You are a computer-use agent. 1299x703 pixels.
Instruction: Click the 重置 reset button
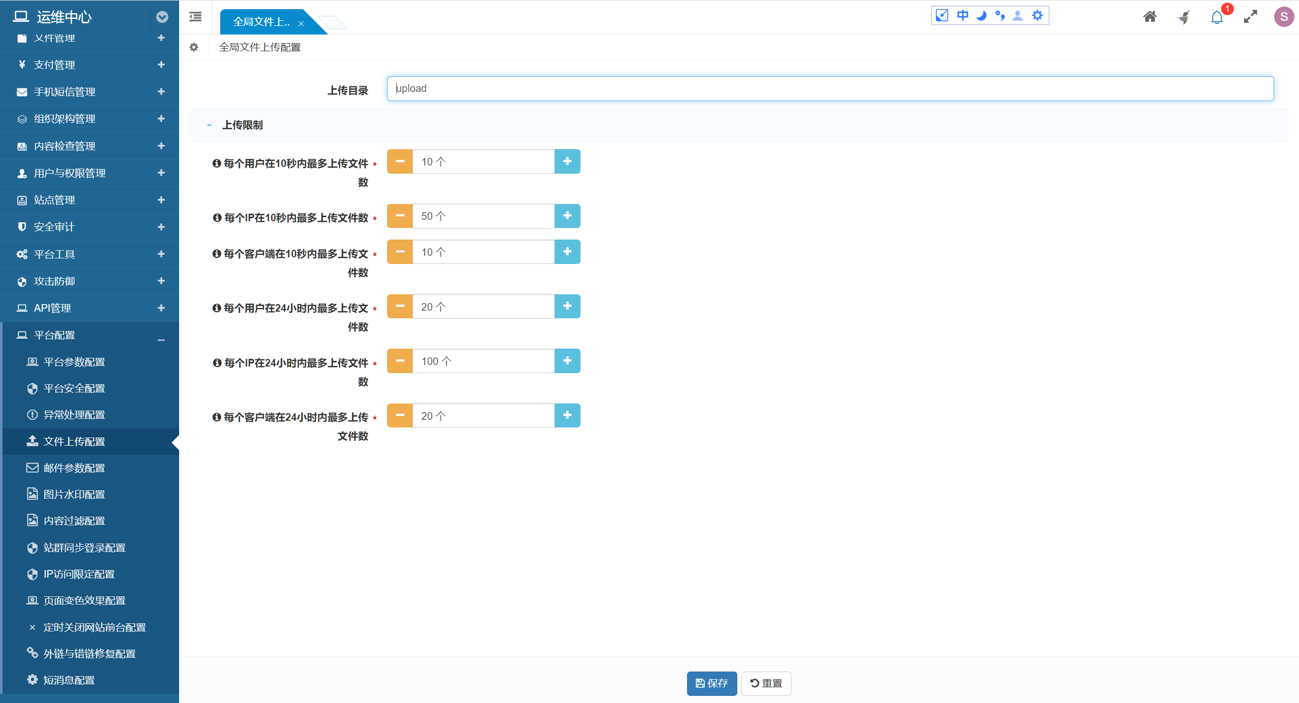(x=766, y=683)
